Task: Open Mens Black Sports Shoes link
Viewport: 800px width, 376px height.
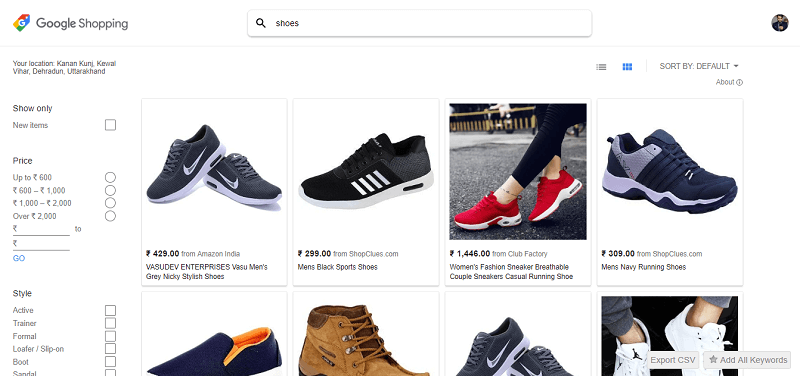Action: pos(338,267)
